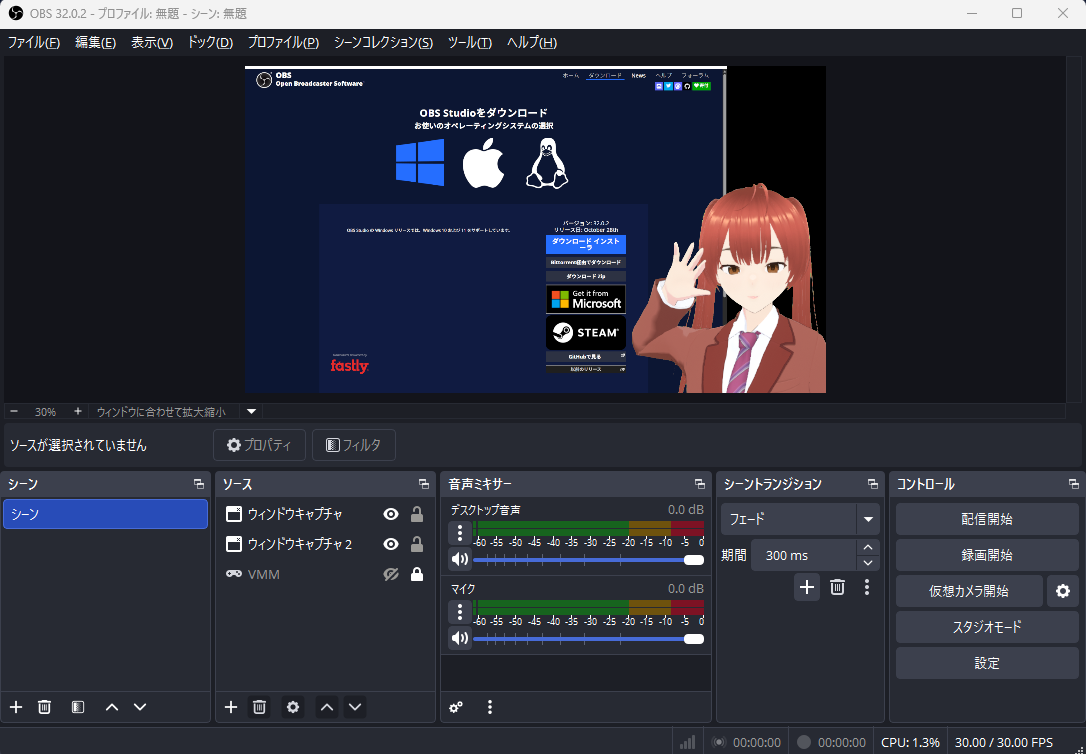Screen dimensions: 1086x754
Task: Adjust マイク volume slider
Action: pyautogui.click(x=588, y=639)
